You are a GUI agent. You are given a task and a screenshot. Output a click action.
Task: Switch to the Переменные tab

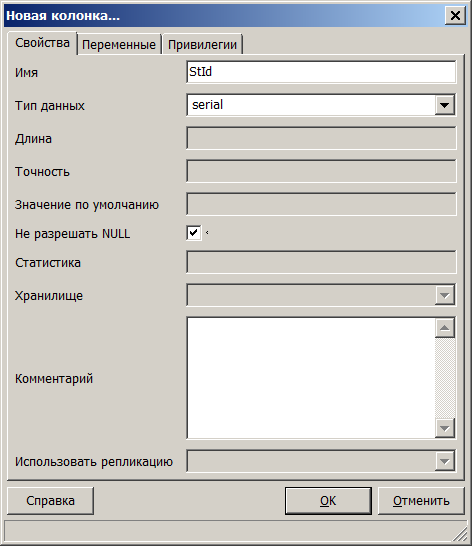pos(119,45)
